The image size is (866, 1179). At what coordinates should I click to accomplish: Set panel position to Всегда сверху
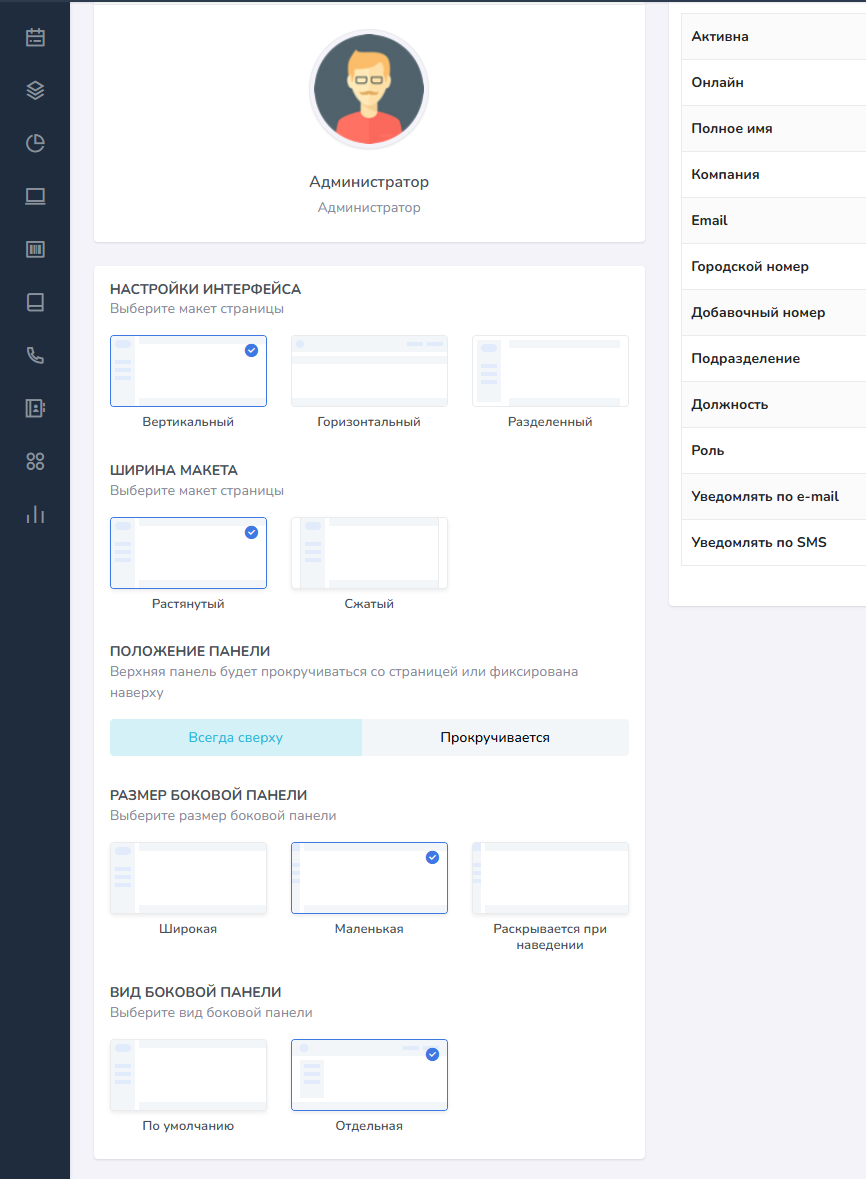coord(236,737)
